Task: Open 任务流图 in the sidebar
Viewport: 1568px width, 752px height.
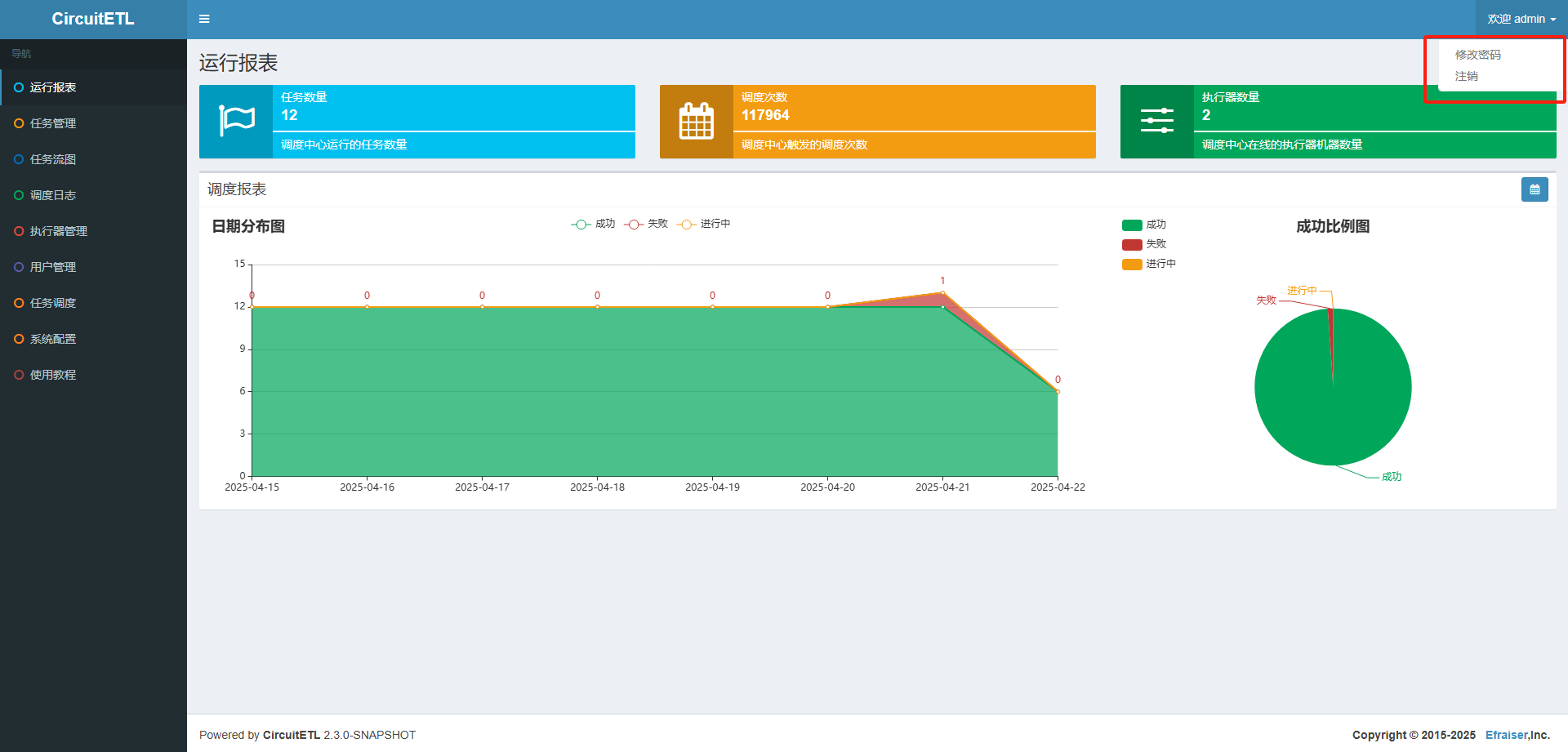Action: (x=53, y=159)
